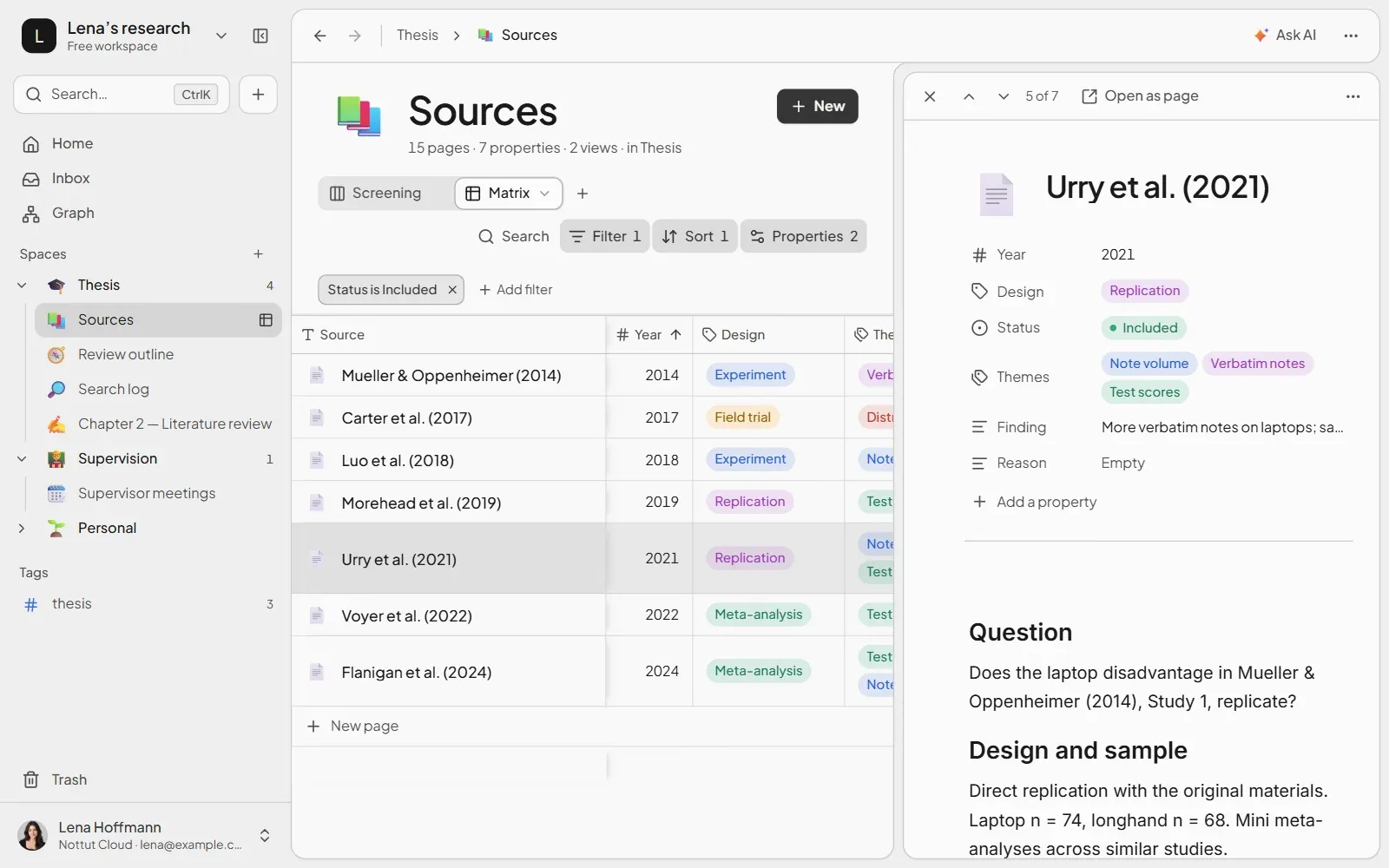This screenshot has width=1389, height=868.
Task: Open the Properties 2 menu
Action: 804,236
